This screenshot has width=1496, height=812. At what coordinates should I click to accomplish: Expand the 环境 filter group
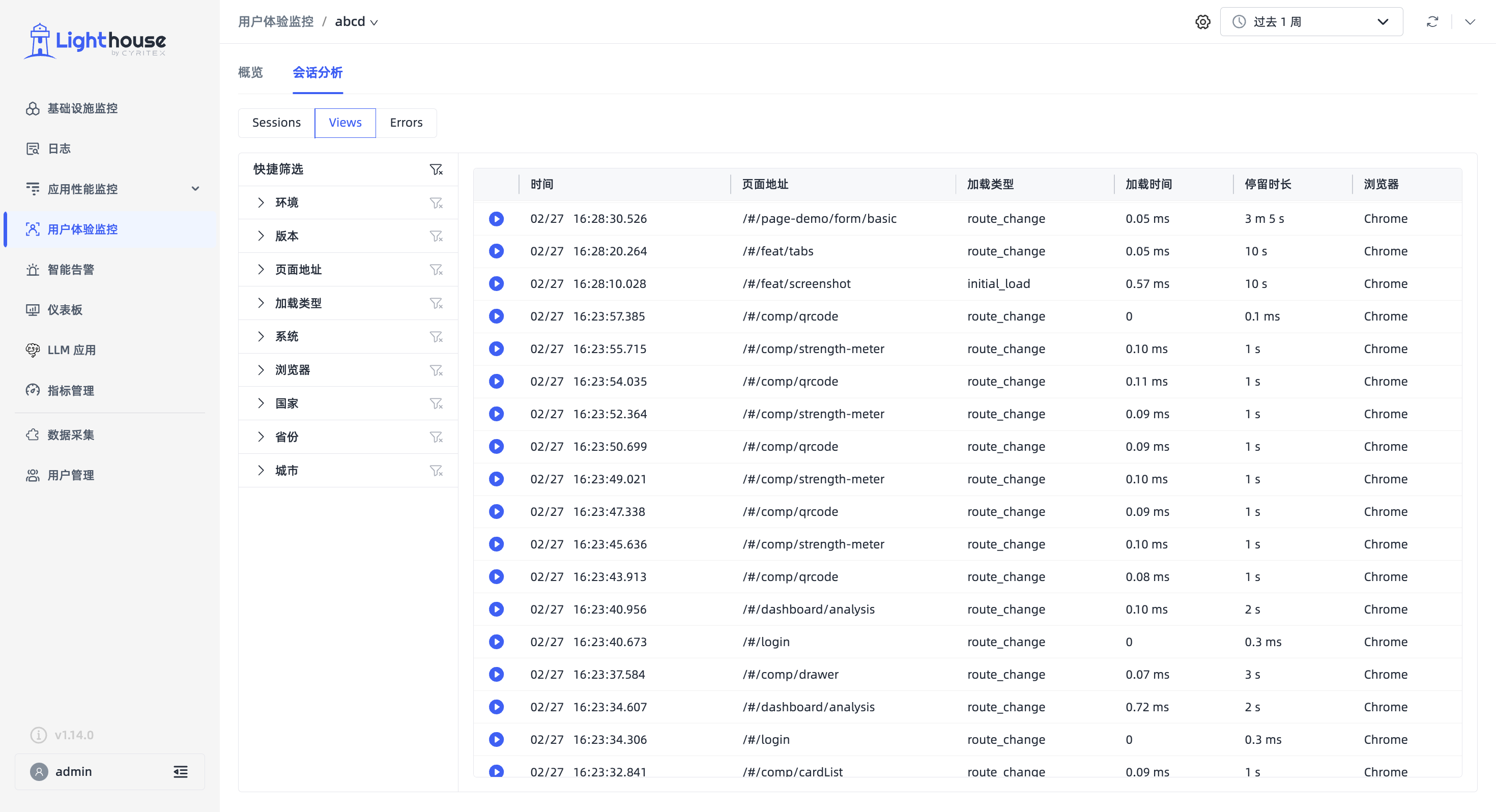(261, 202)
